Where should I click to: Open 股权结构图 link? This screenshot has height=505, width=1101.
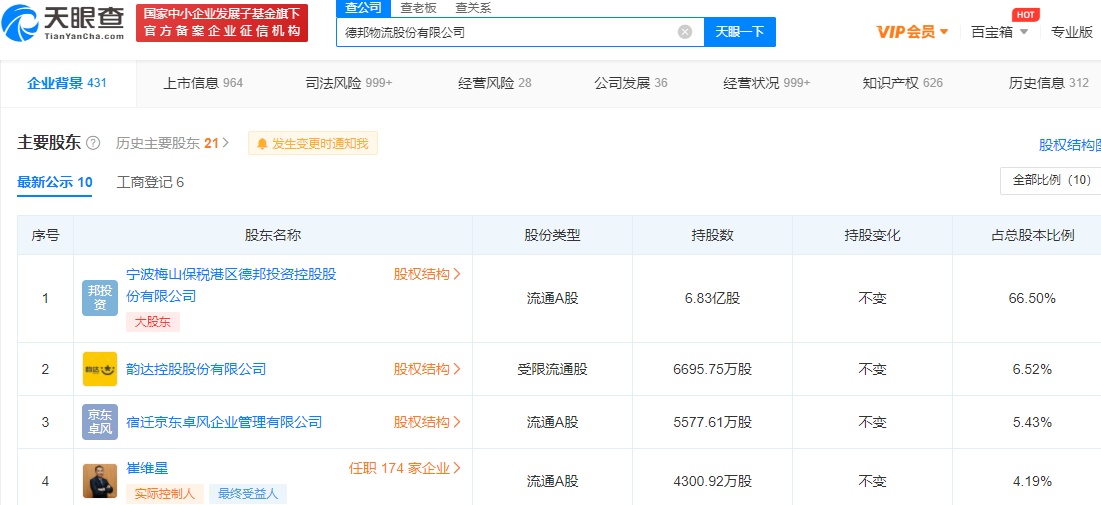[1069, 145]
